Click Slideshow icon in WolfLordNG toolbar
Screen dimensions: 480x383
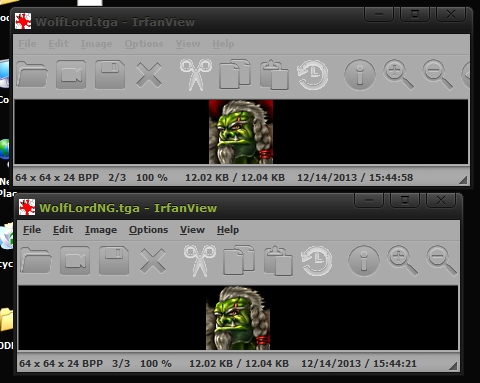click(75, 260)
